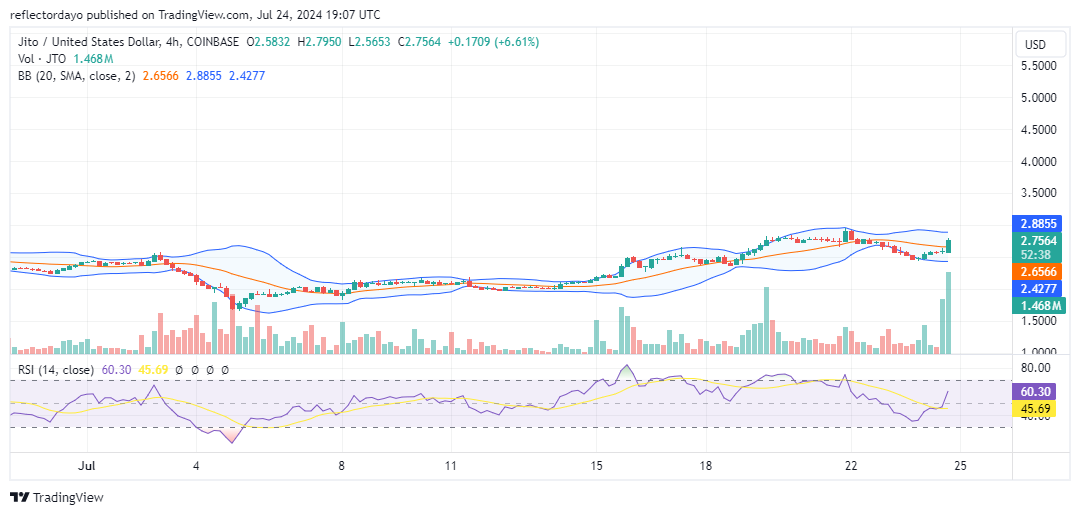Click the tallest green volume bar at chart end
Screen dimensions: 1080x515
(x=948, y=313)
